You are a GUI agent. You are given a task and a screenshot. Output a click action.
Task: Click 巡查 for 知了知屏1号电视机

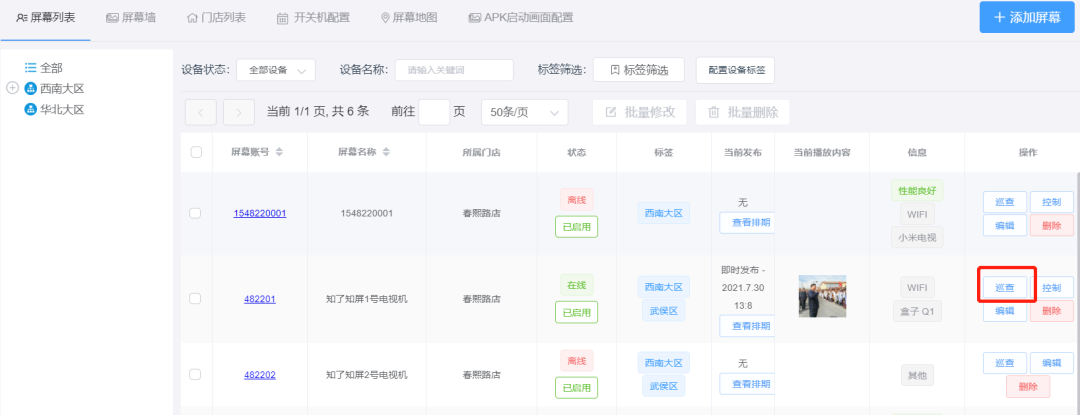[x=1005, y=288]
